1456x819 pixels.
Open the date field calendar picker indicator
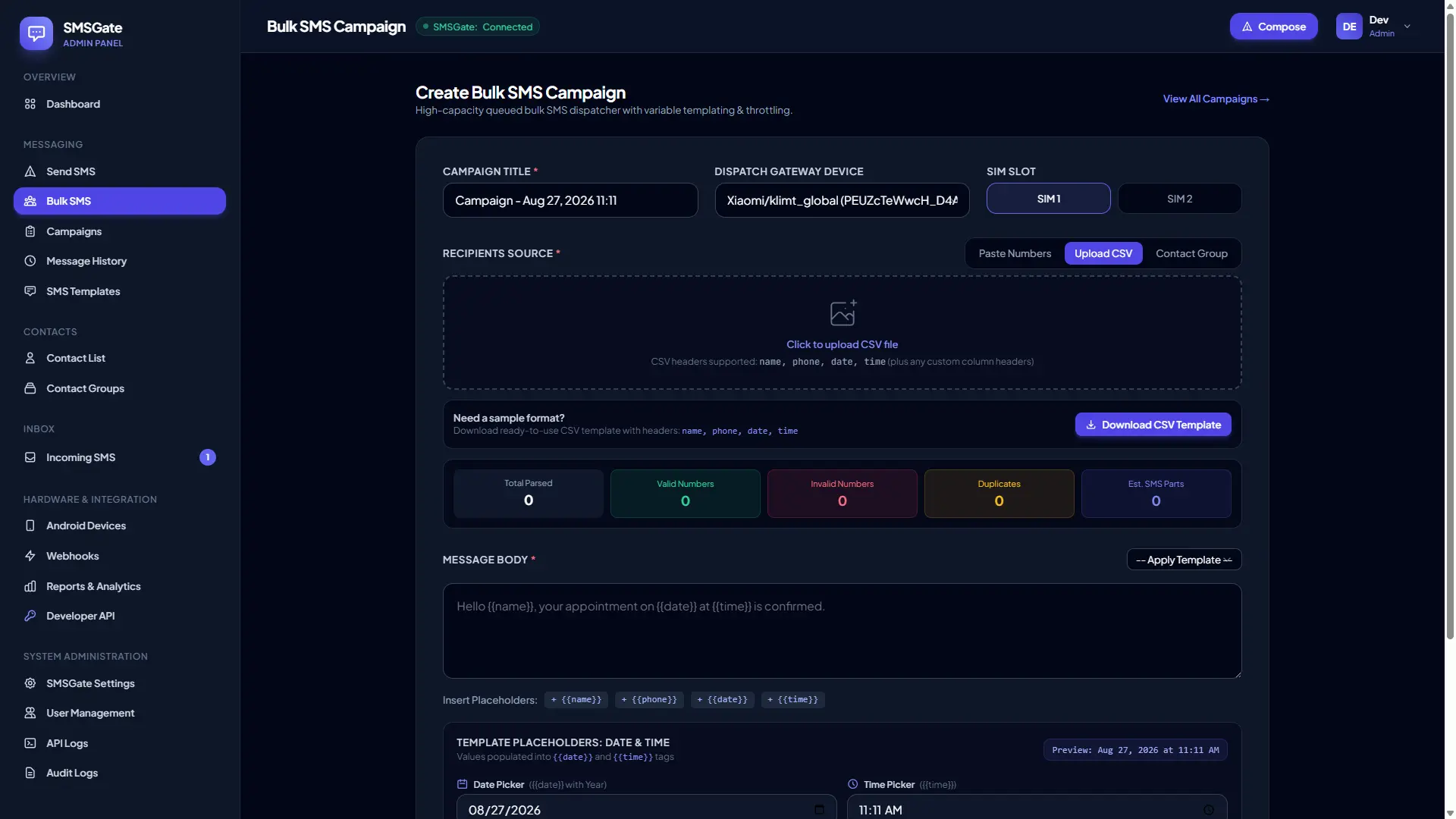coord(819,809)
